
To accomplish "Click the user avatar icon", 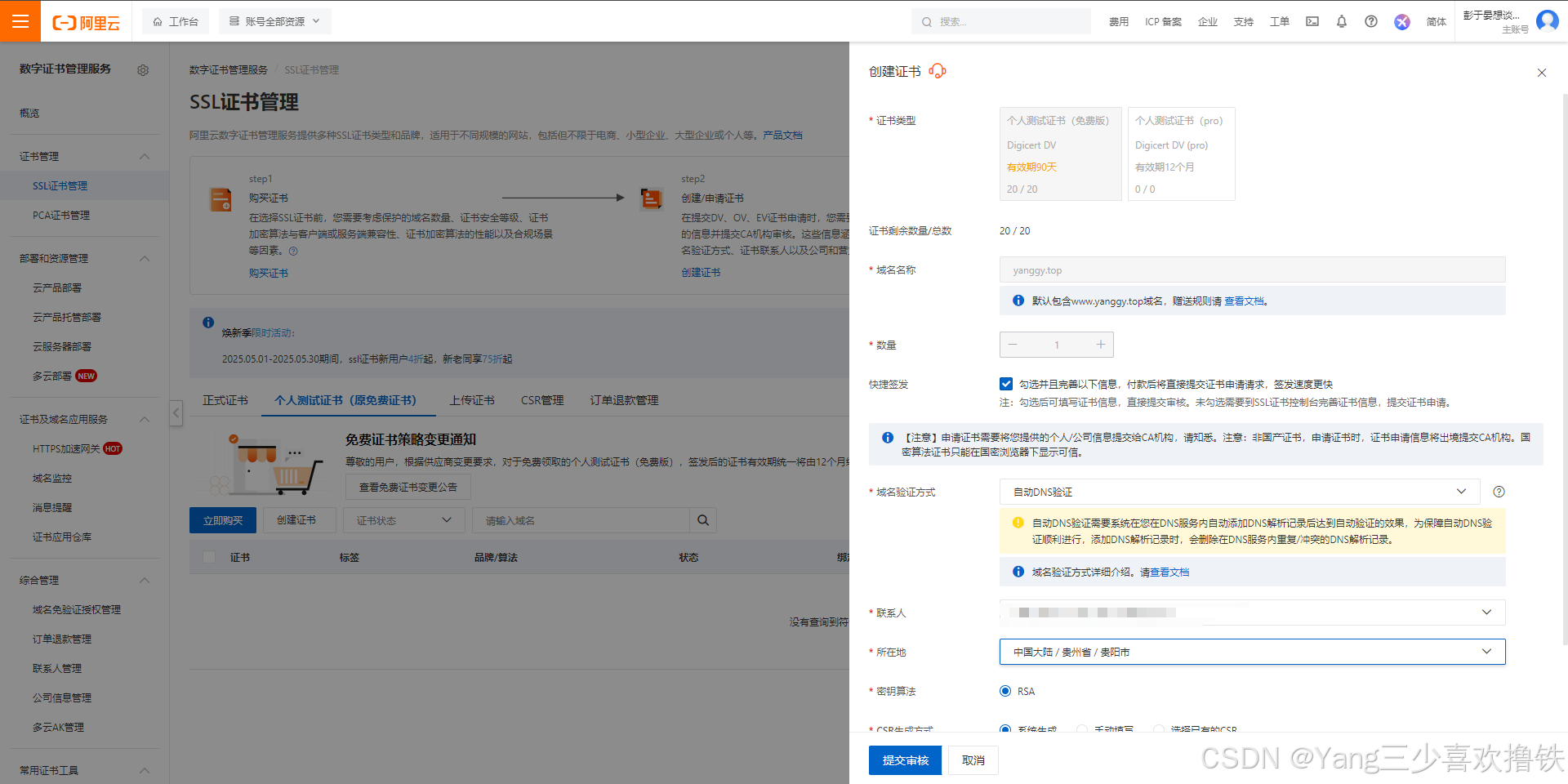I will coord(1548,20).
